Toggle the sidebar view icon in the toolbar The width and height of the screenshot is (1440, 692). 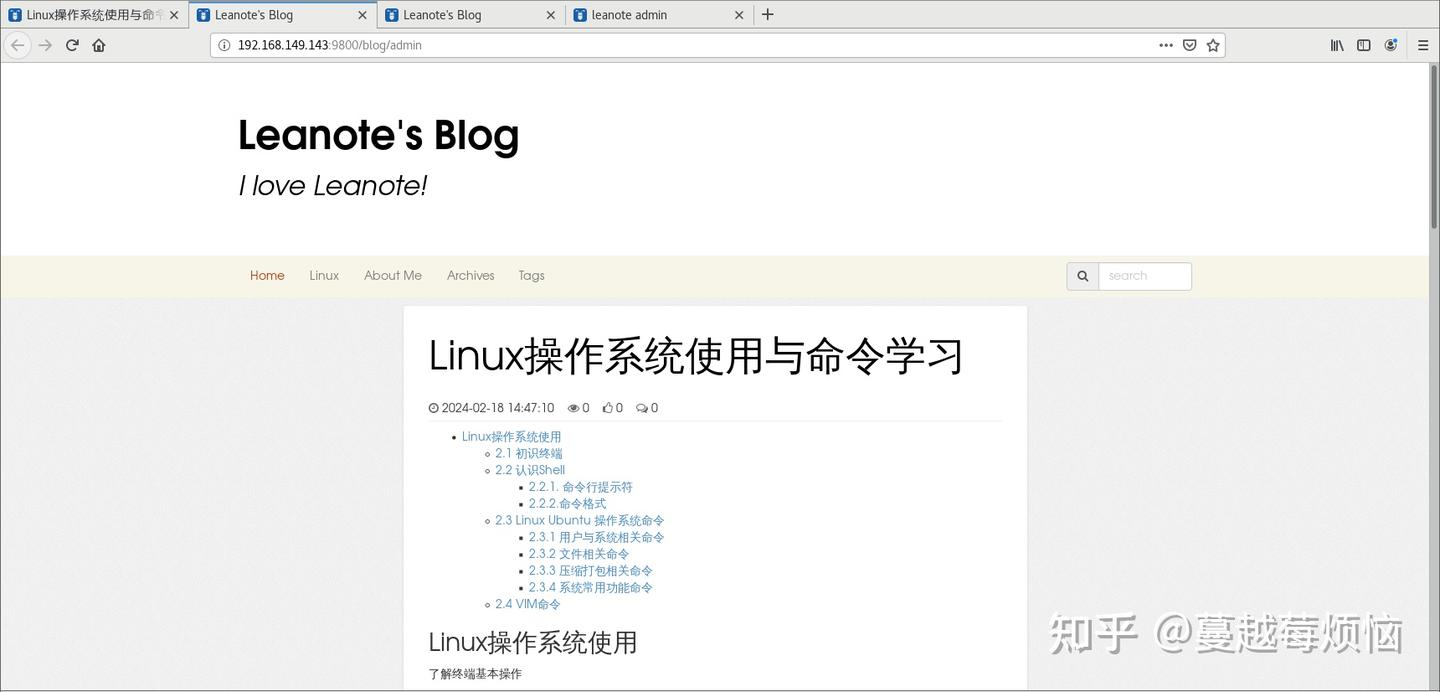pyautogui.click(x=1363, y=45)
